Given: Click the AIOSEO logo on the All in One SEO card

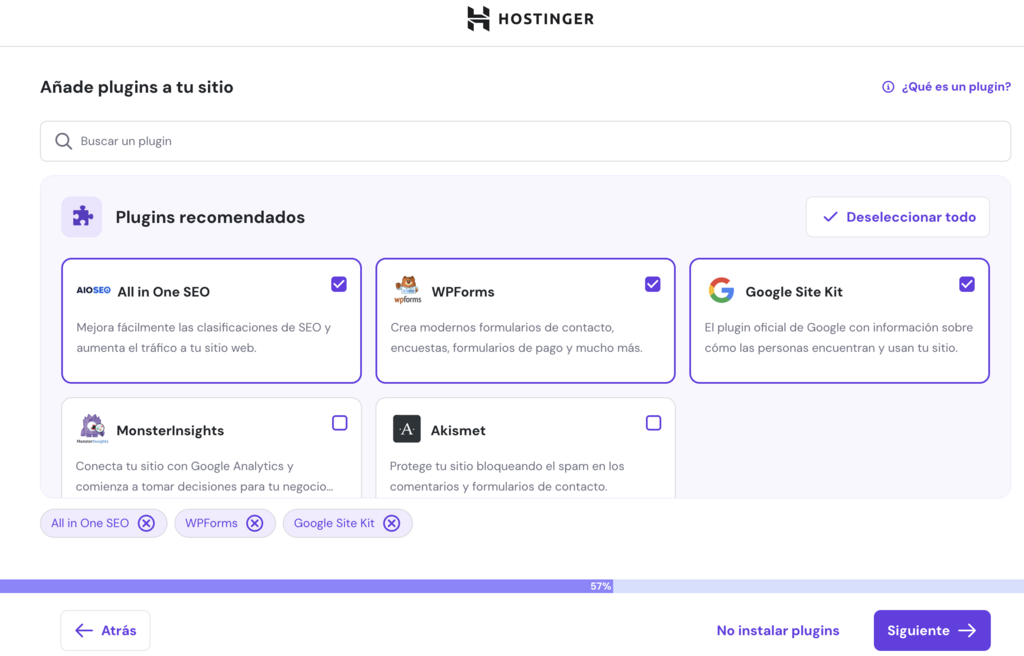Looking at the screenshot, I should (x=92, y=290).
